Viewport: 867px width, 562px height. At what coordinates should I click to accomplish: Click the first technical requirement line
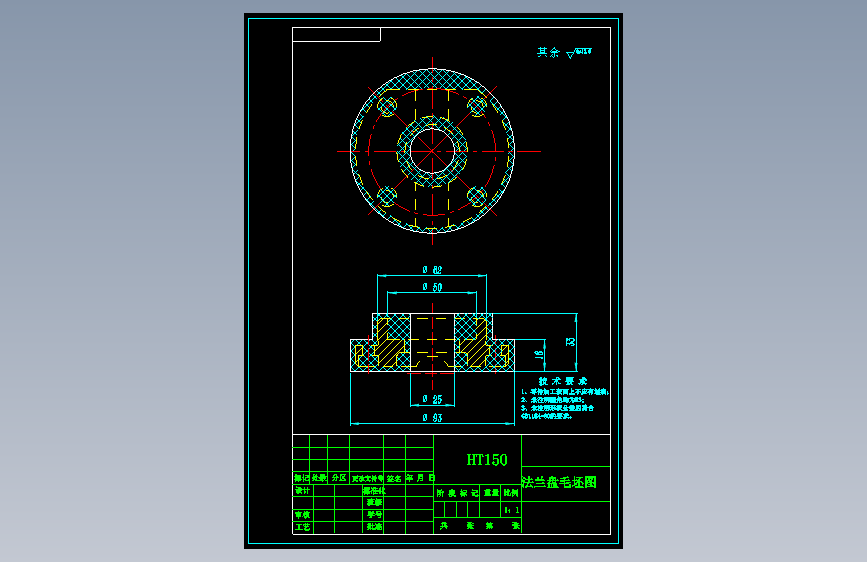click(x=565, y=392)
